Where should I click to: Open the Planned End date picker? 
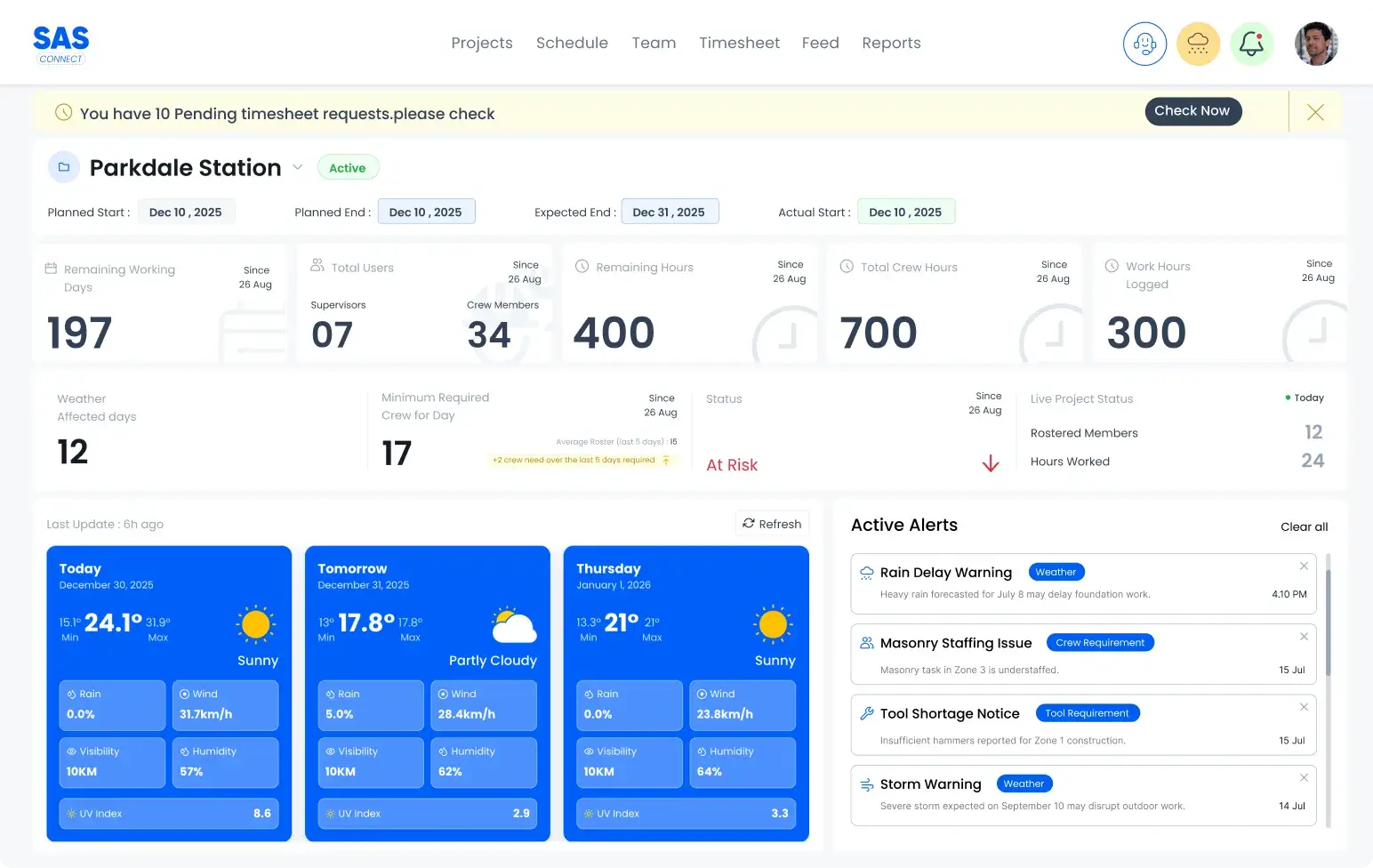pyautogui.click(x=426, y=211)
